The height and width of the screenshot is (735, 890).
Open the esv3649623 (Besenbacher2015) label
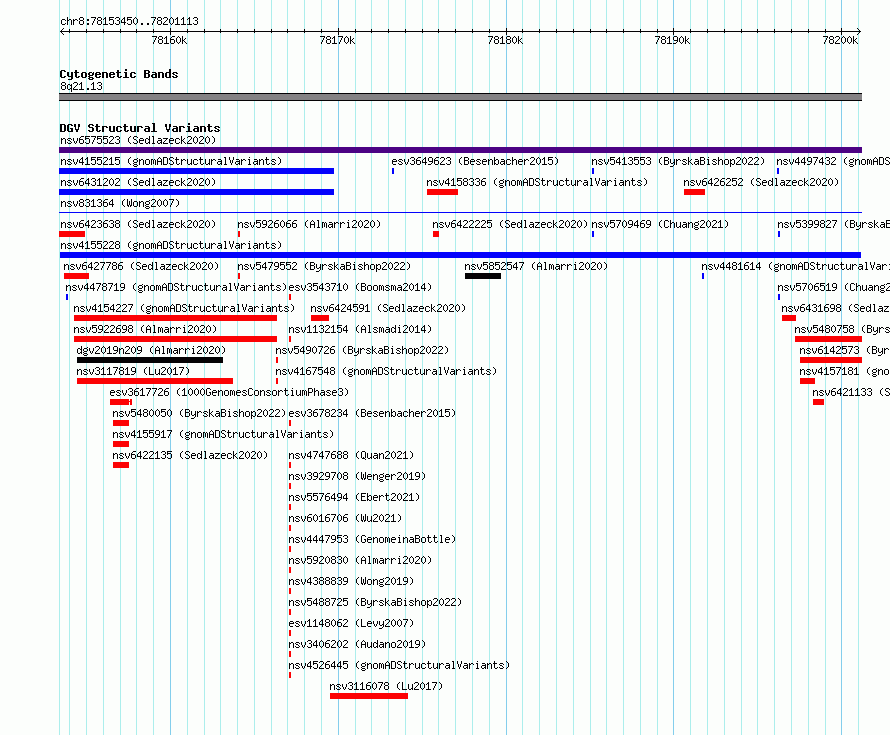(x=475, y=161)
